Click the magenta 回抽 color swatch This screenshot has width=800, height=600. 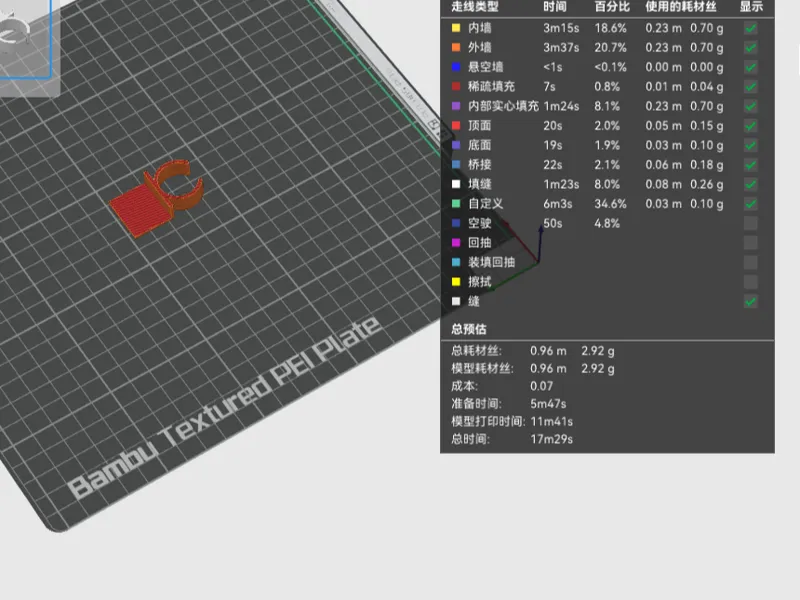[456, 243]
